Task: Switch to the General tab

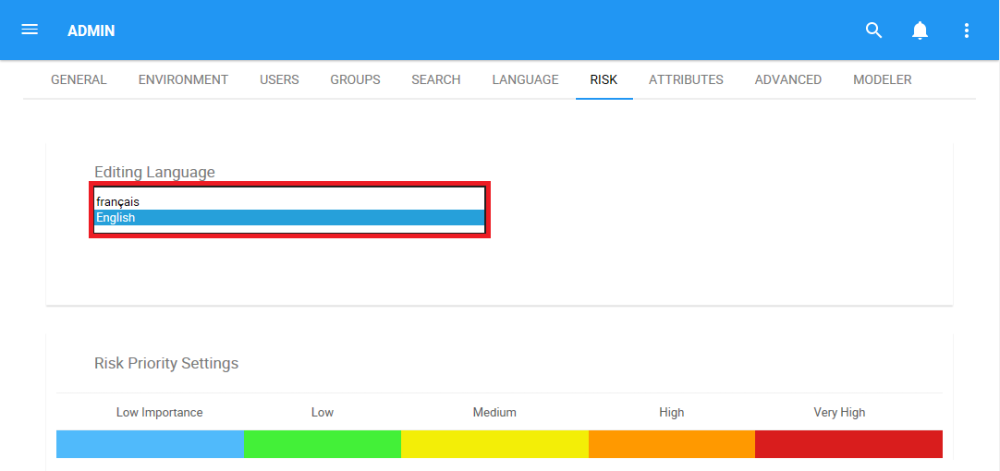Action: 78,80
